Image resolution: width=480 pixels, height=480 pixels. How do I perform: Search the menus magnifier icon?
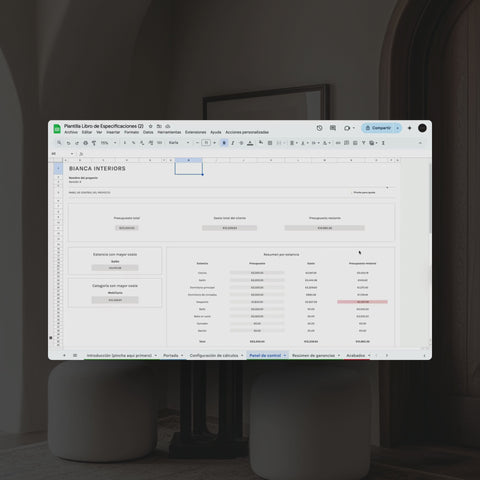(59, 143)
